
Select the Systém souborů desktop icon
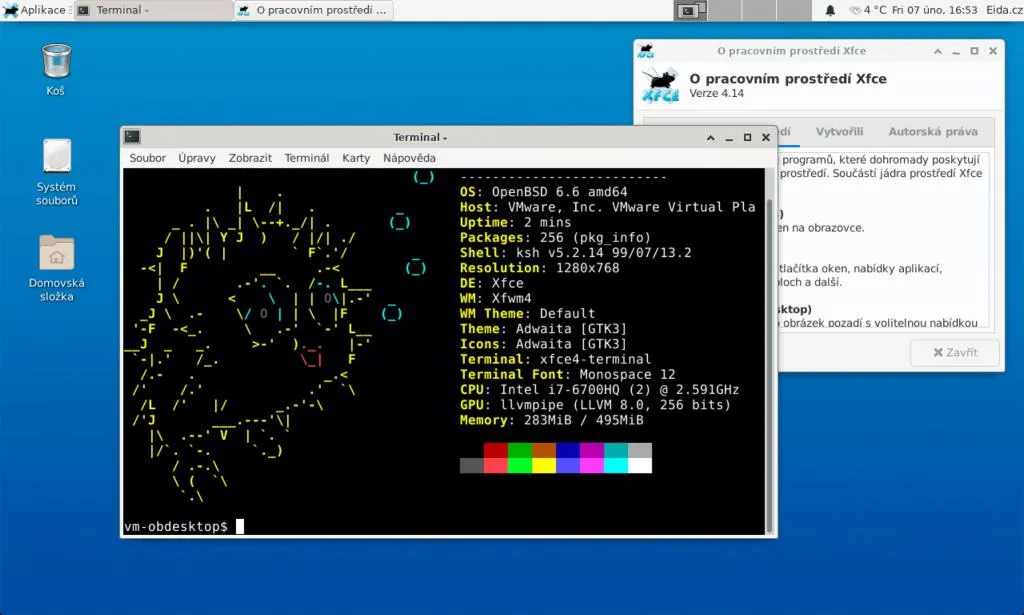coord(56,171)
